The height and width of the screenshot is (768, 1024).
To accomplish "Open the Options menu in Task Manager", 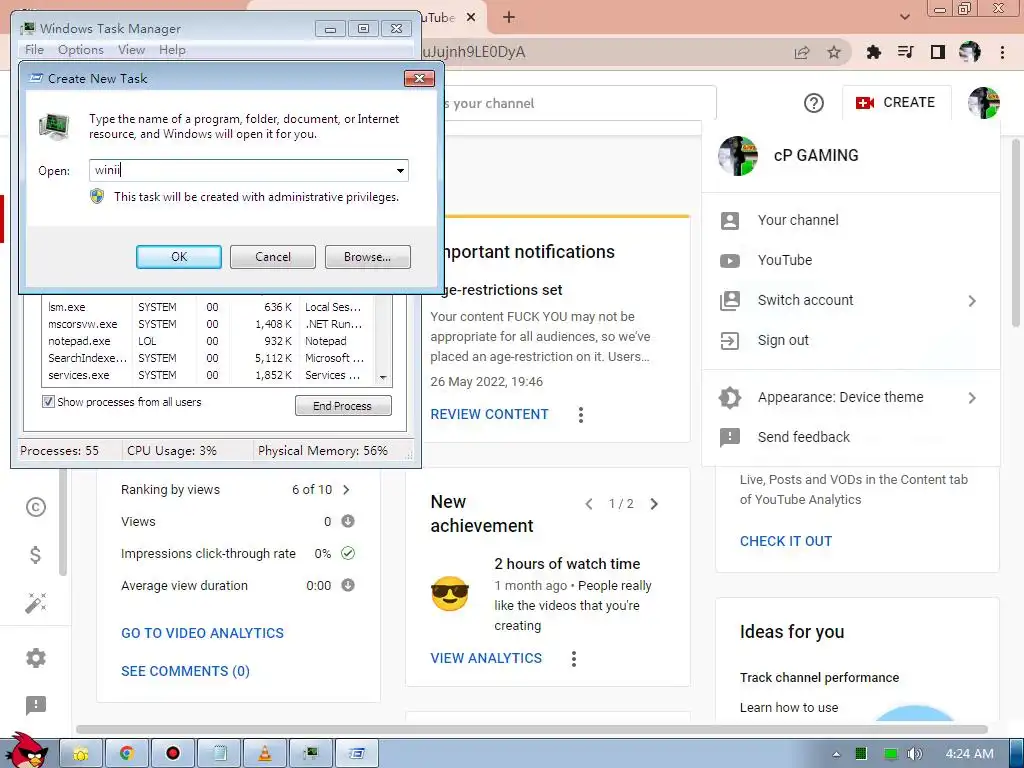I will click(80, 50).
